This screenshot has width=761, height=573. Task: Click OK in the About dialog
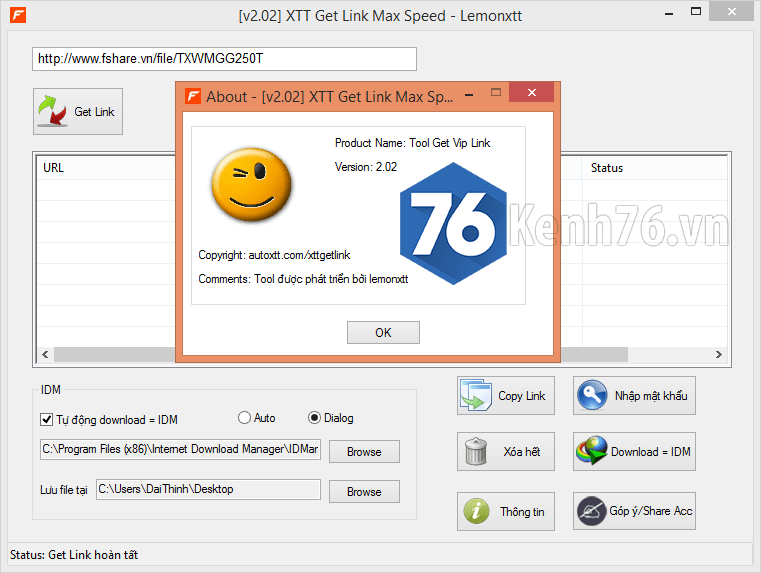click(x=383, y=332)
